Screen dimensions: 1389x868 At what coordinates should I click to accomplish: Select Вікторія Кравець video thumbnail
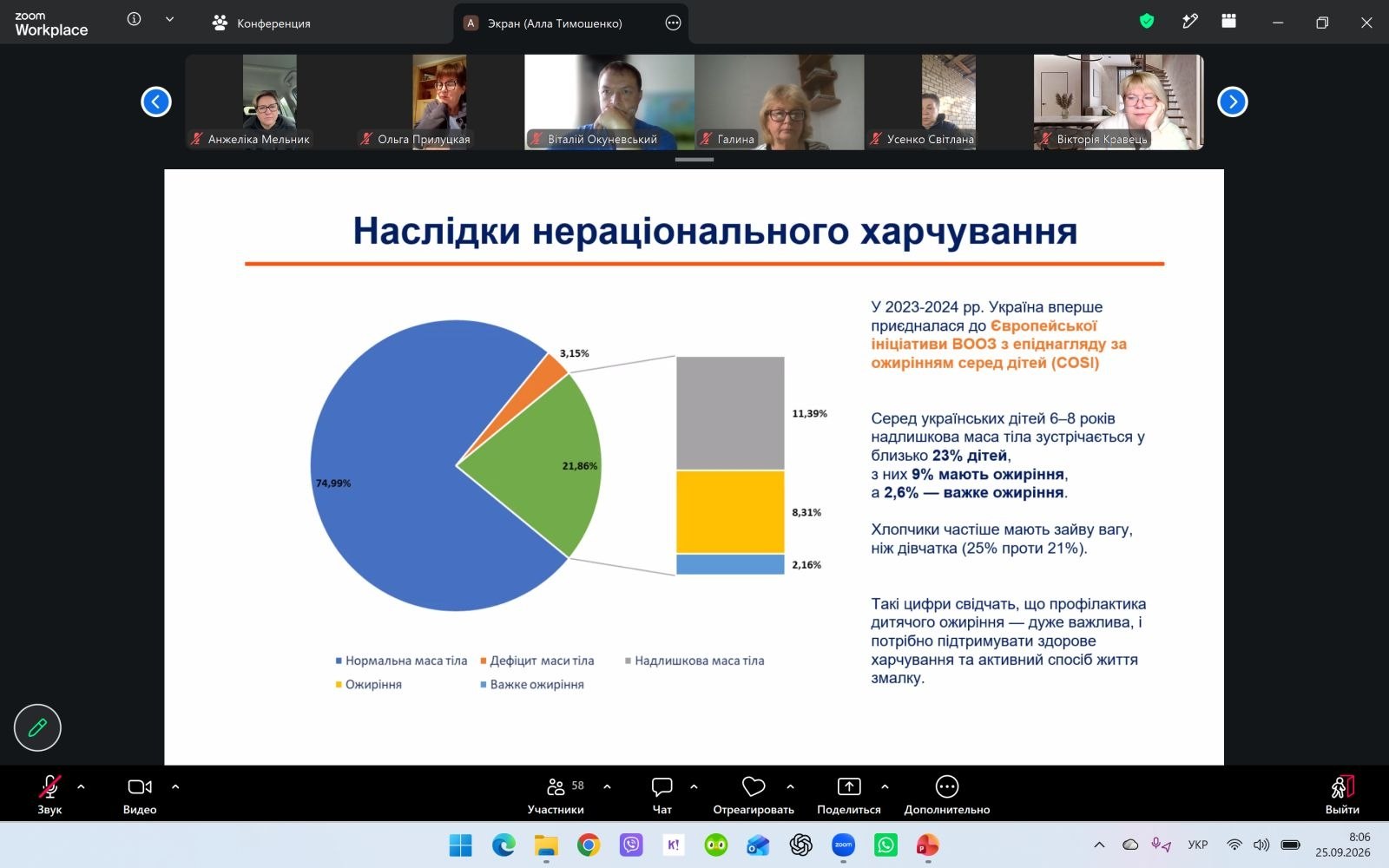pyautogui.click(x=1118, y=102)
